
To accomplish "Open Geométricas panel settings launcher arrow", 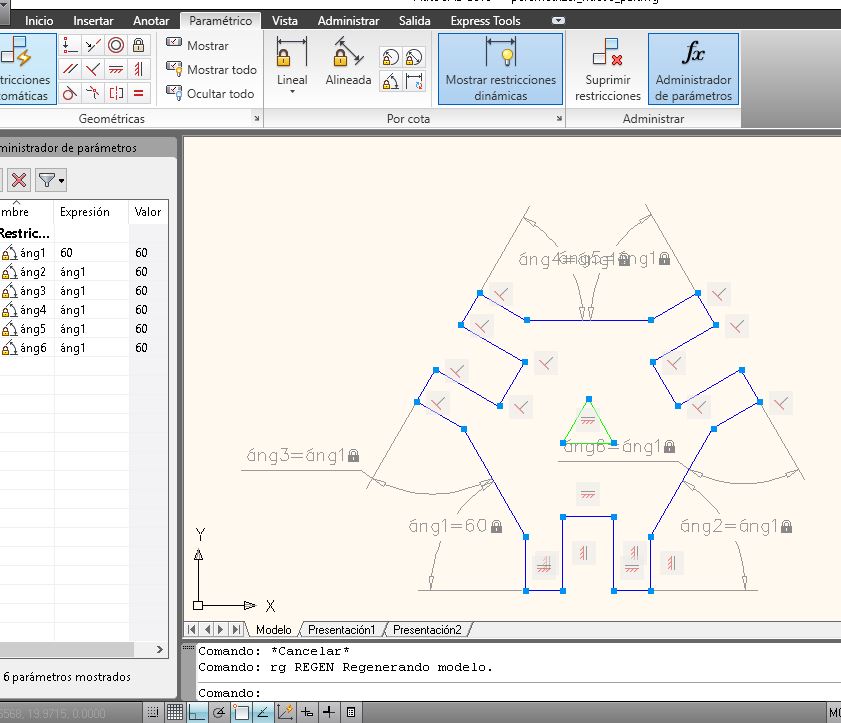I will pyautogui.click(x=256, y=119).
